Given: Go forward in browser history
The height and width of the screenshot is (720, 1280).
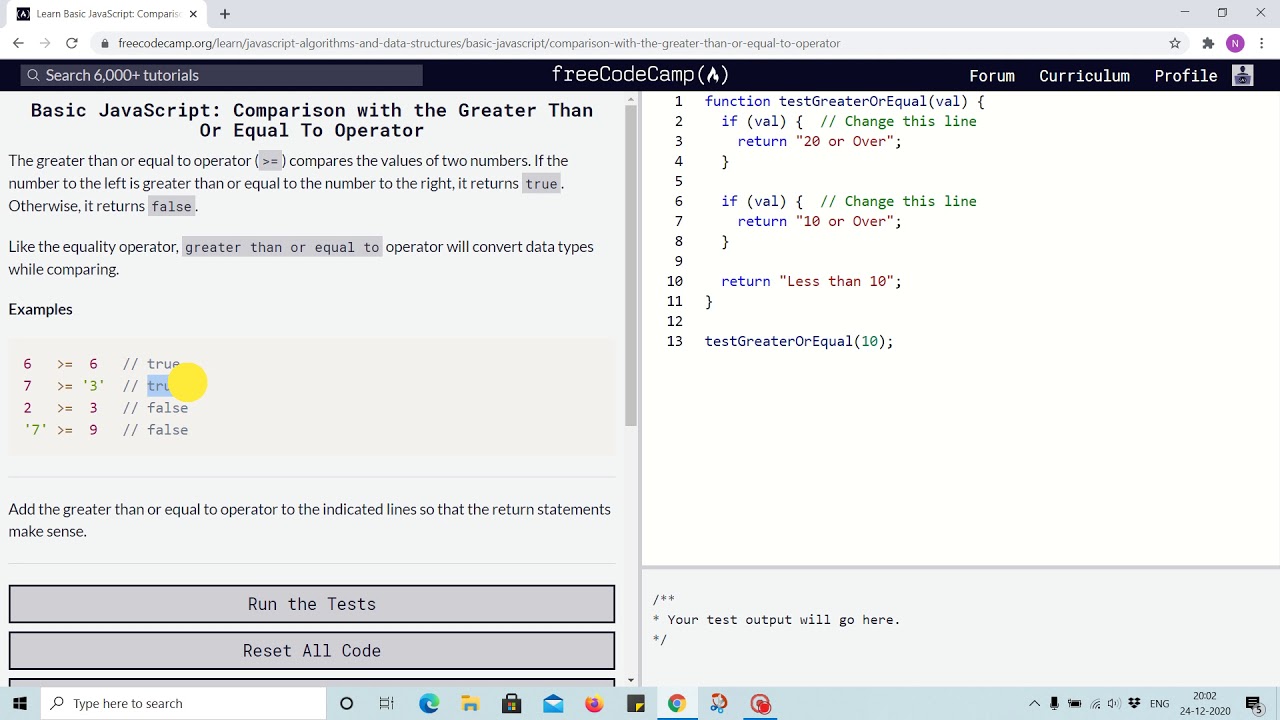Looking at the screenshot, I should pos(45,43).
